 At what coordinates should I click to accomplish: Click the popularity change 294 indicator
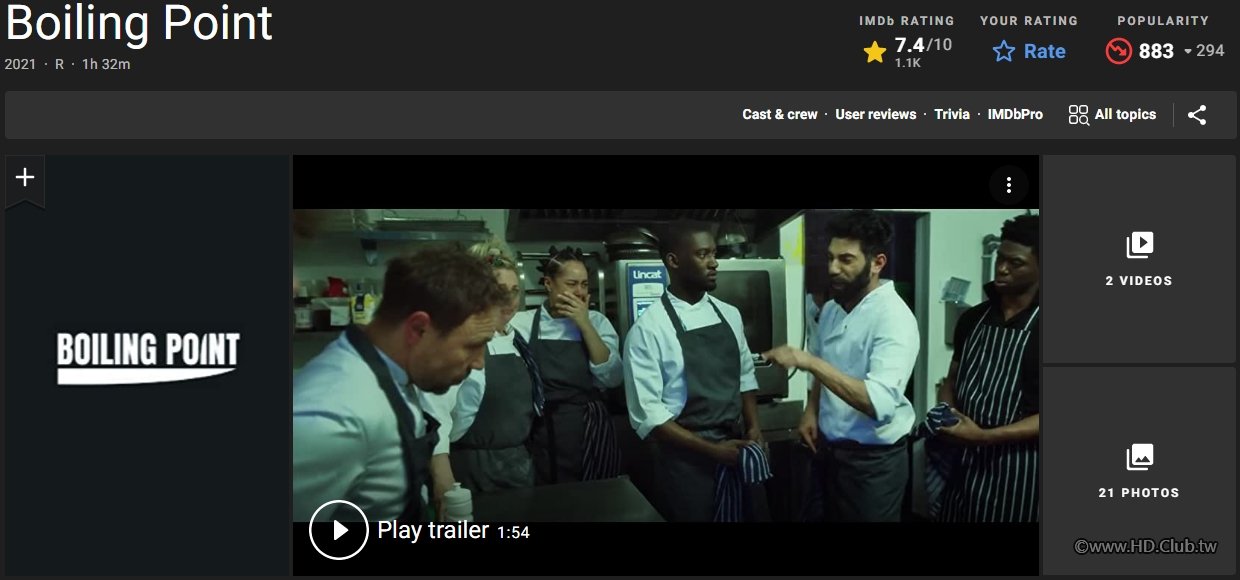(x=1204, y=51)
